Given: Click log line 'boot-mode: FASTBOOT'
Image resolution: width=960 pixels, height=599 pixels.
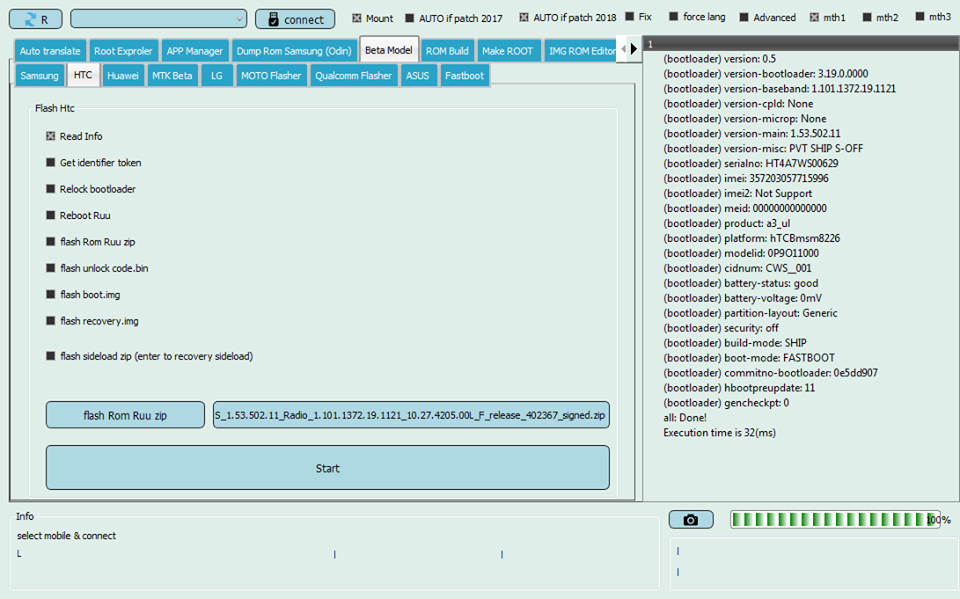Looking at the screenshot, I should point(749,358).
